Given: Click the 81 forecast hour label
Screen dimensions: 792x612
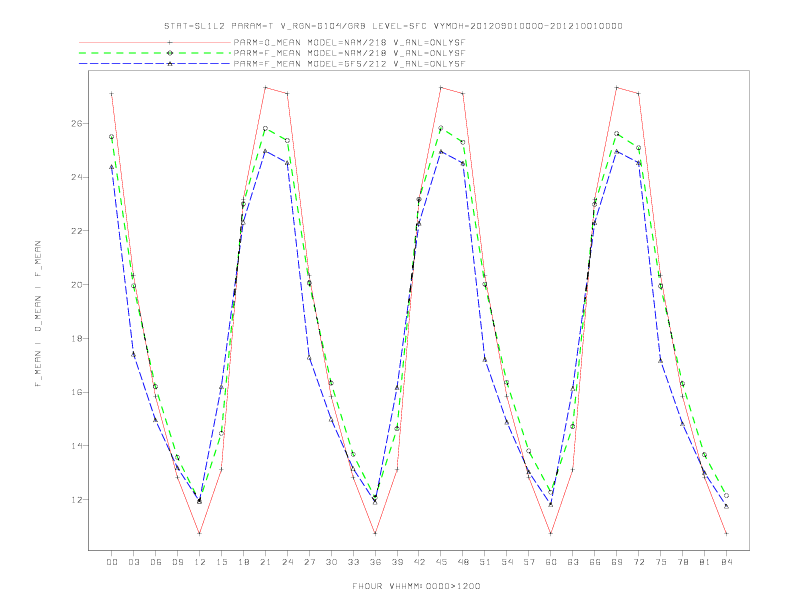Looking at the screenshot, I should pyautogui.click(x=705, y=562).
